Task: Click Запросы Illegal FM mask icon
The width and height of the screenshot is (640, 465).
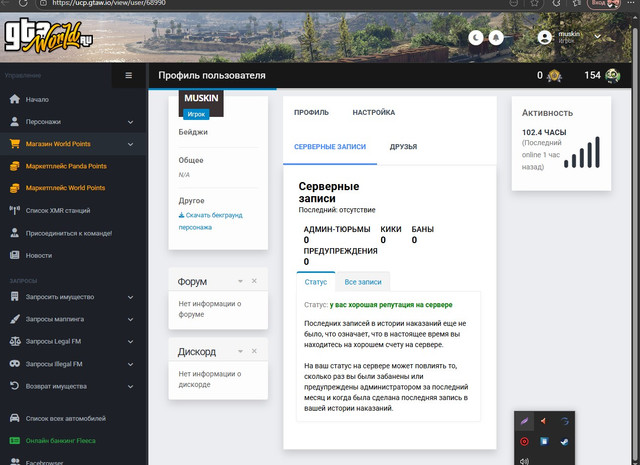Action: 15,363
